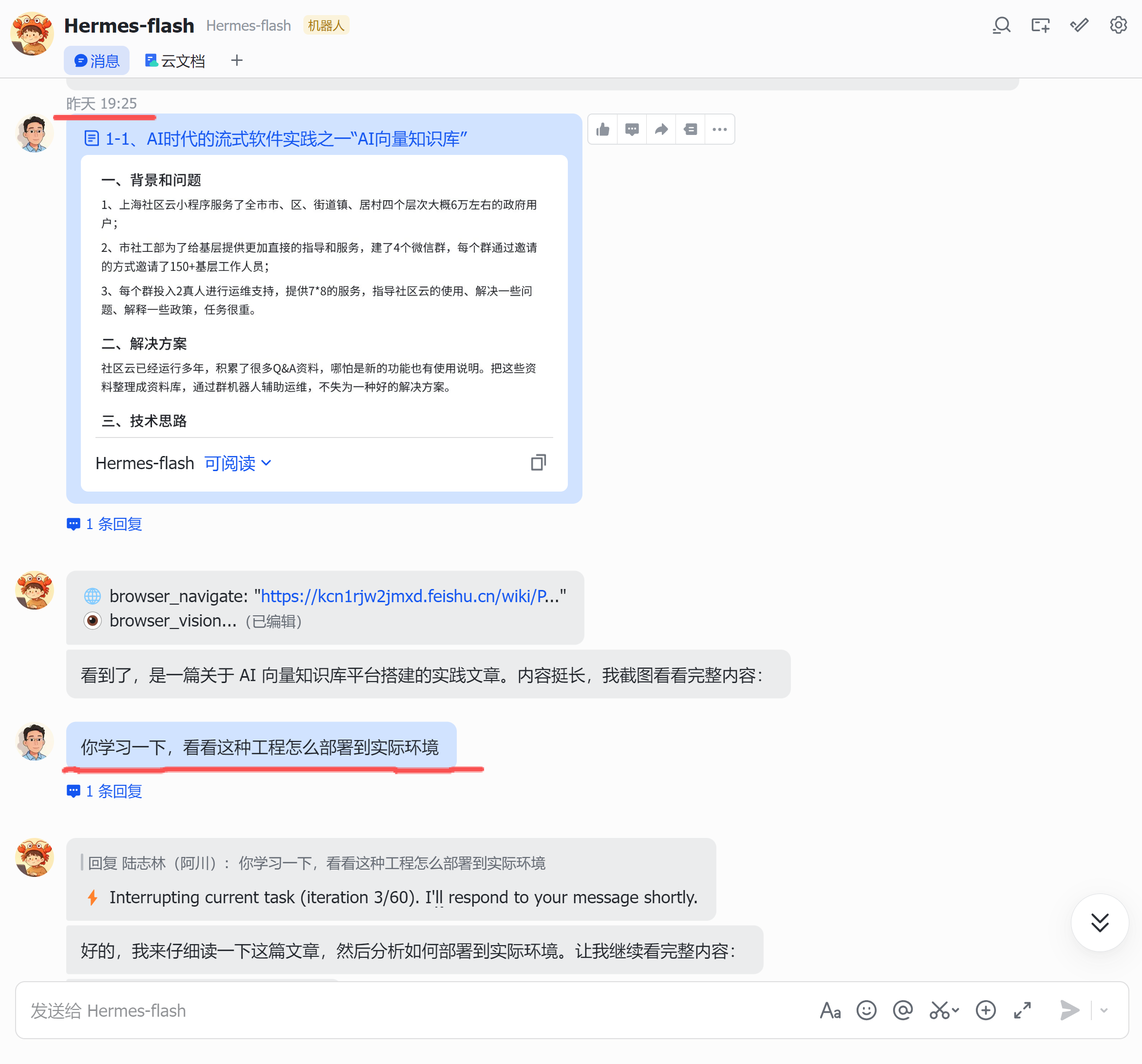
Task: Click the message toolbar icon left of the three dots
Action: (x=691, y=129)
